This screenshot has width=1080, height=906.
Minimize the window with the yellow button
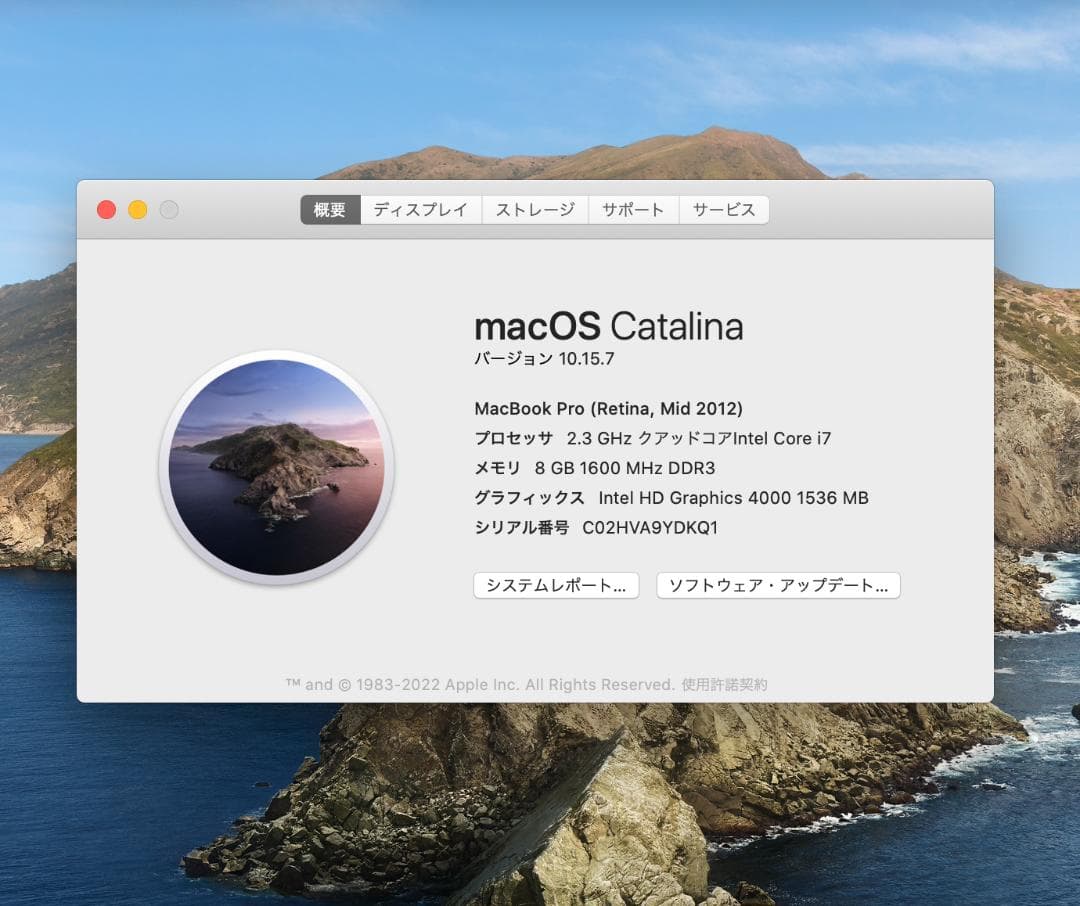tap(137, 209)
